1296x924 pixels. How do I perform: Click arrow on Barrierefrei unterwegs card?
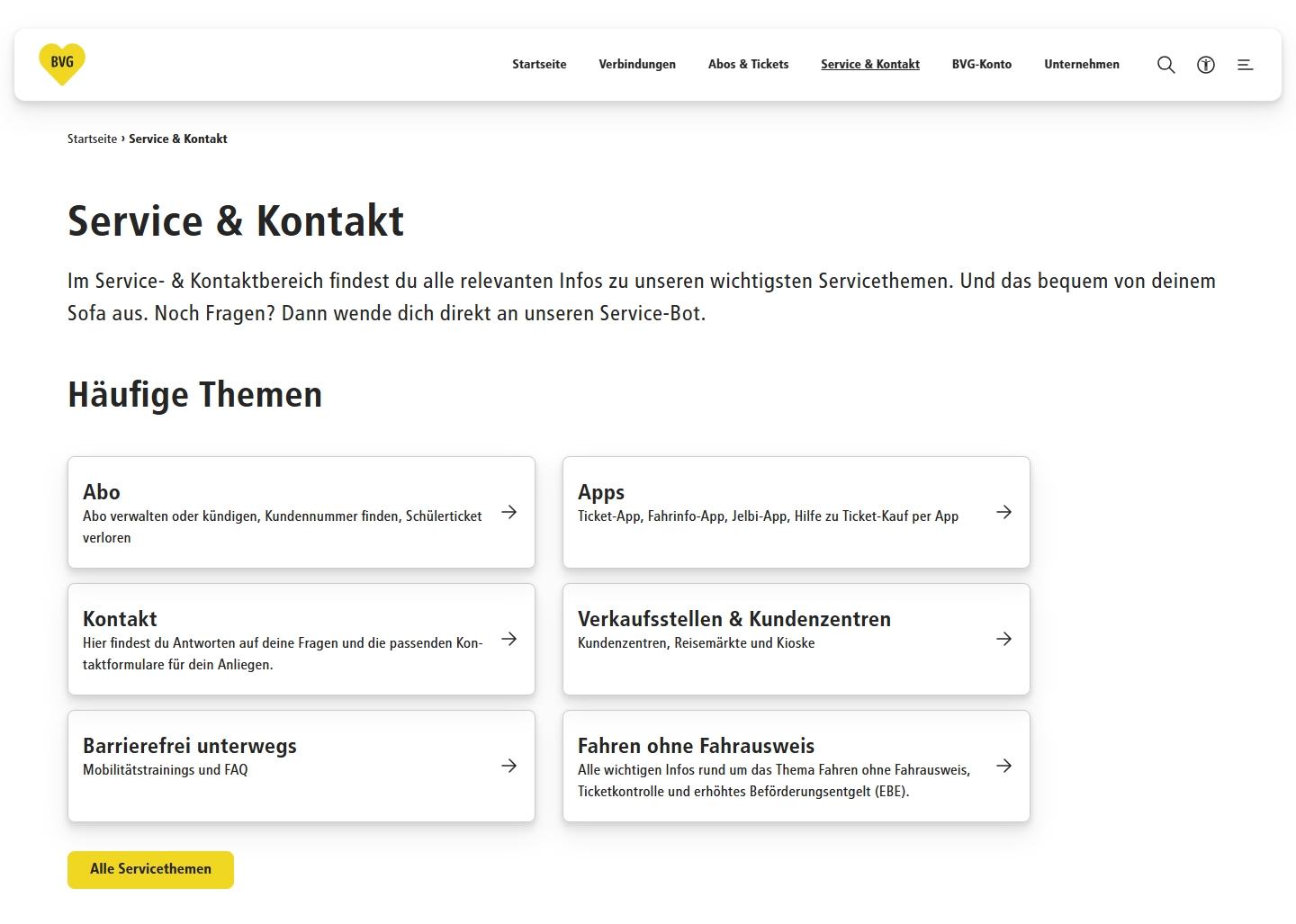pos(509,766)
